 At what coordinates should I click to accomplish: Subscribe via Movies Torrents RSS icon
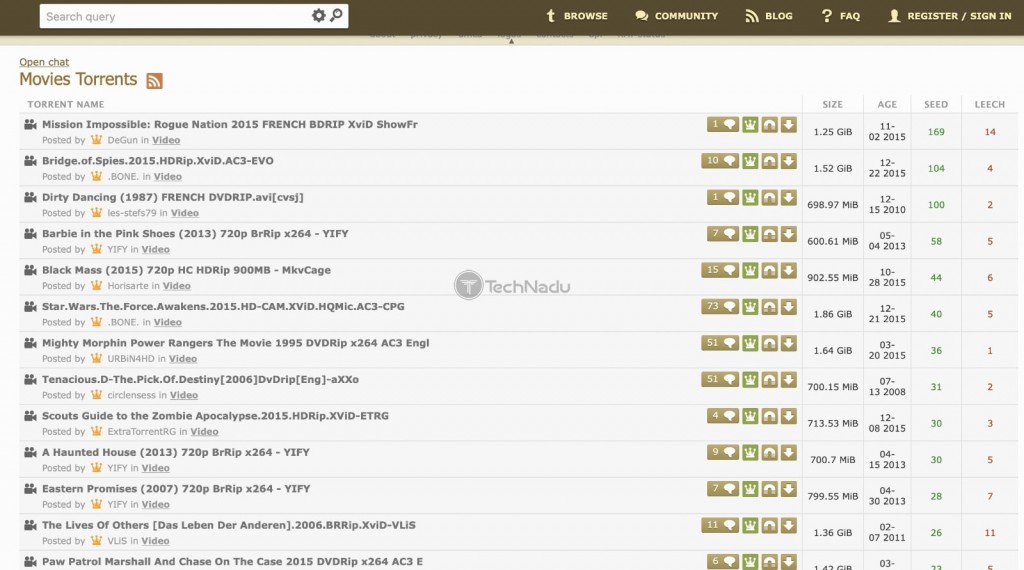point(154,80)
